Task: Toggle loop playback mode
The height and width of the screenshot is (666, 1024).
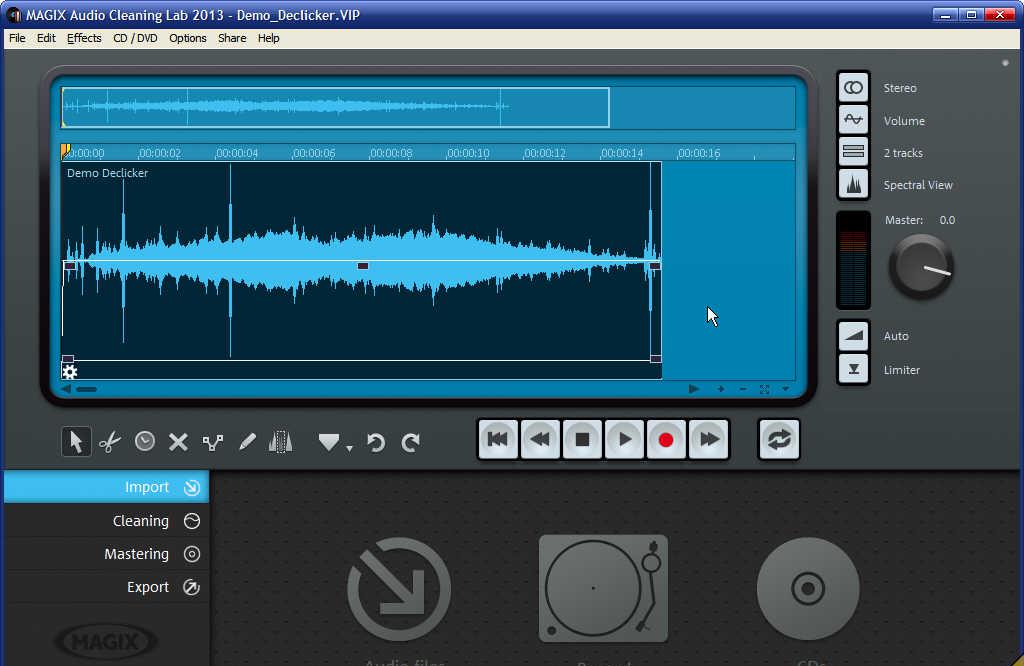Action: coord(779,439)
